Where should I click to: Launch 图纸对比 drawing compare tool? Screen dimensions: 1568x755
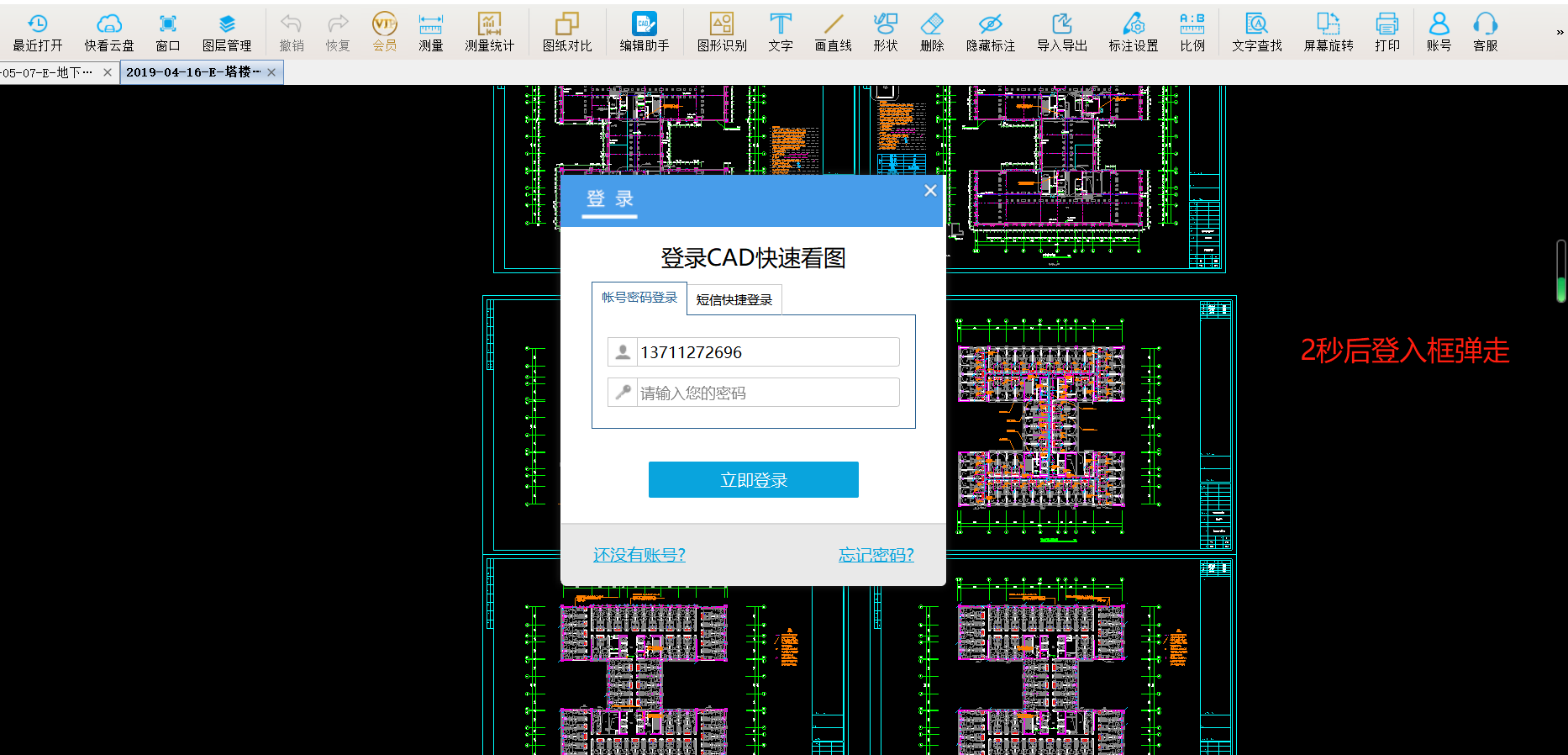pos(567,32)
